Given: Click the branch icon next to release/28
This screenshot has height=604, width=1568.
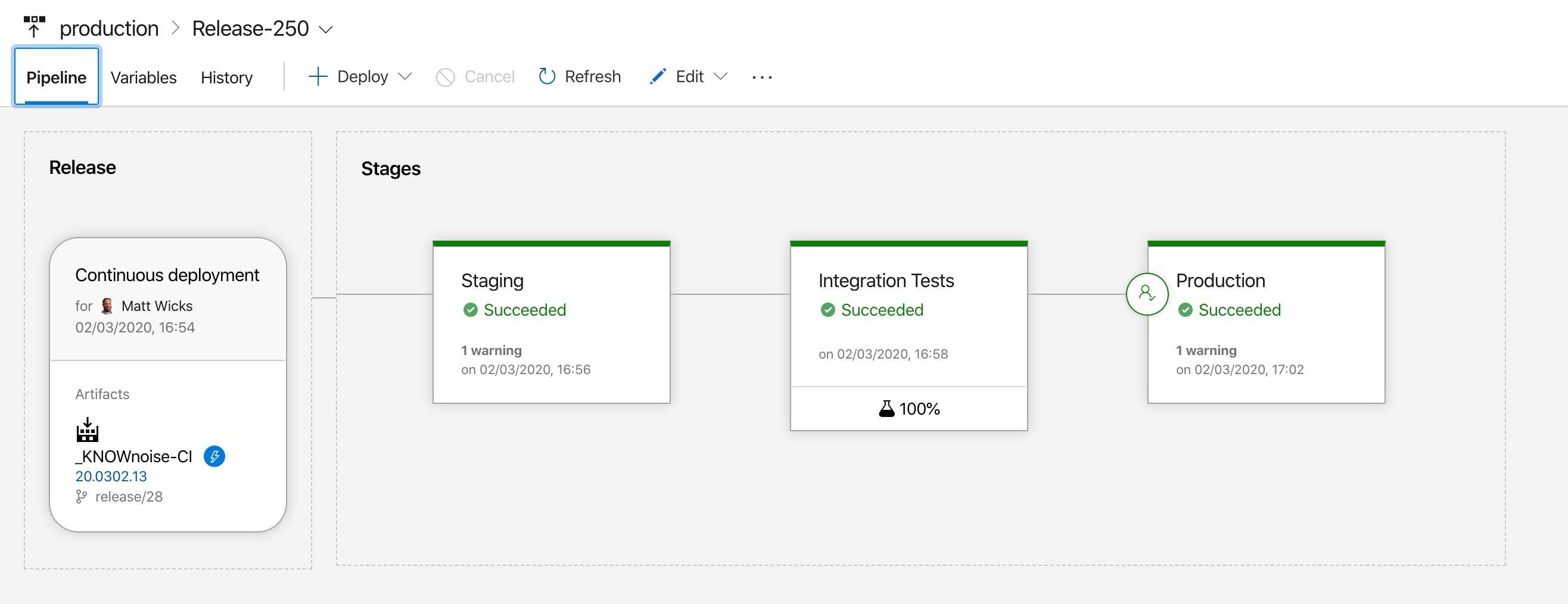Looking at the screenshot, I should click(x=81, y=497).
